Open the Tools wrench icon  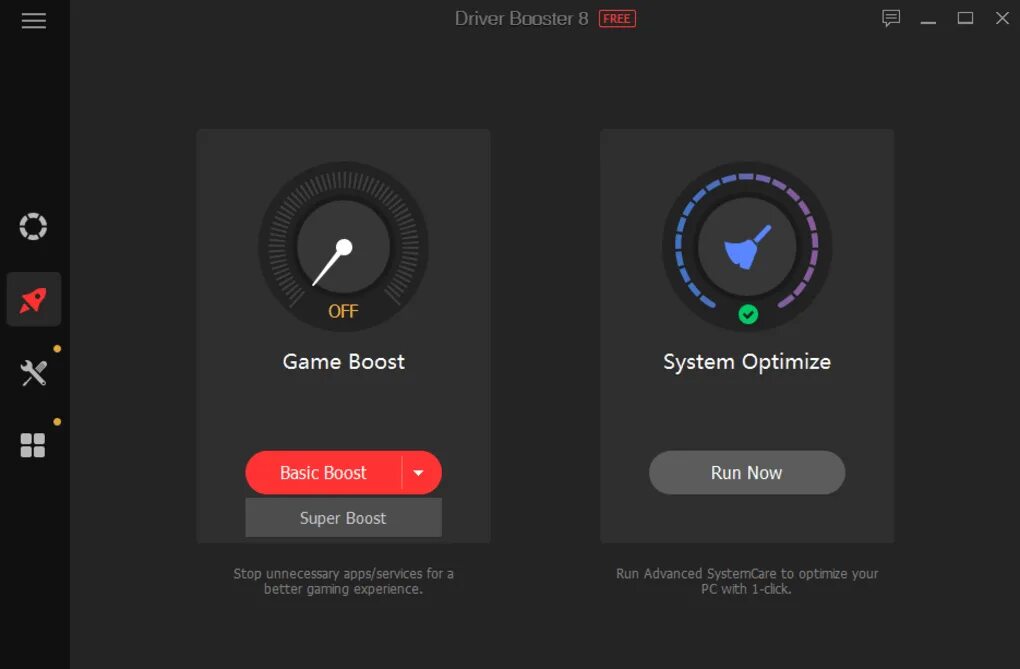(x=34, y=373)
